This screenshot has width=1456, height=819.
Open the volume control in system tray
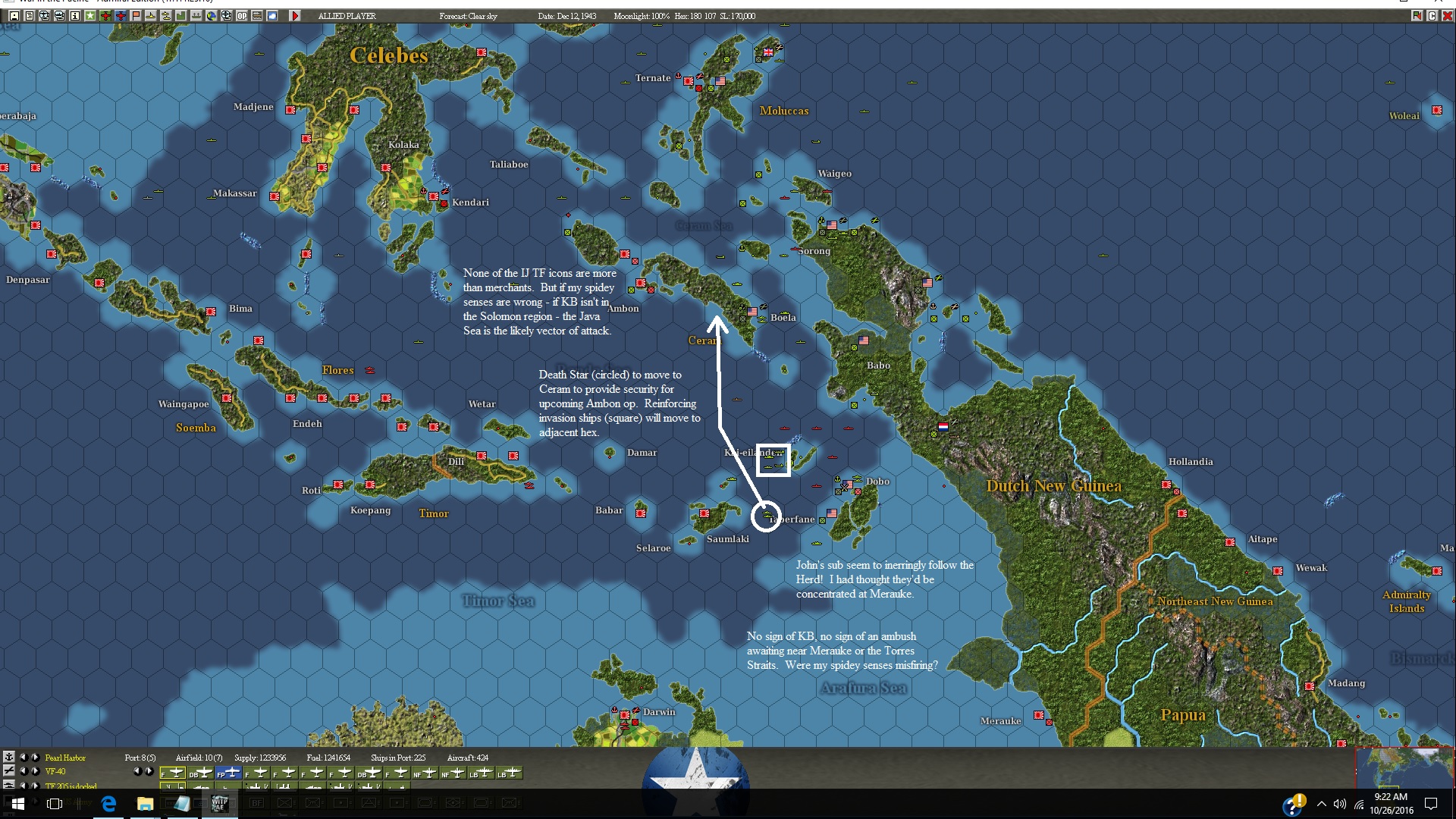click(1340, 804)
